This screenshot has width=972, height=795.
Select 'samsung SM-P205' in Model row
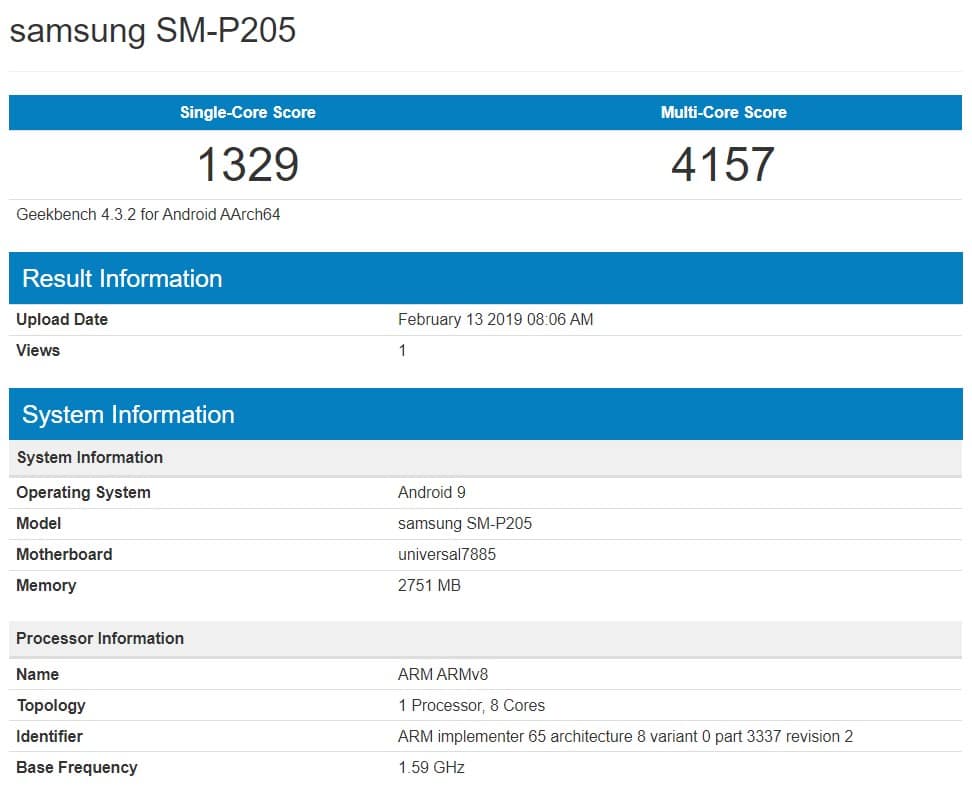(x=465, y=523)
